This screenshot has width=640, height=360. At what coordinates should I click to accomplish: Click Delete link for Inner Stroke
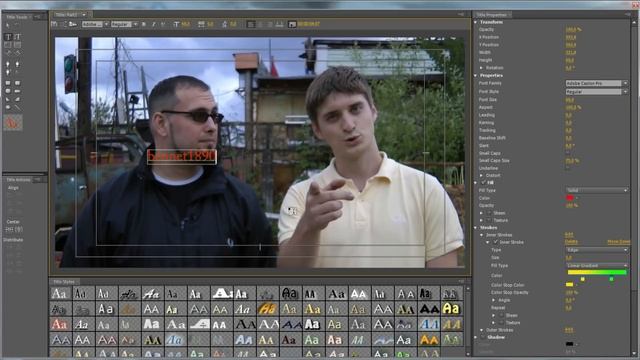coord(571,242)
